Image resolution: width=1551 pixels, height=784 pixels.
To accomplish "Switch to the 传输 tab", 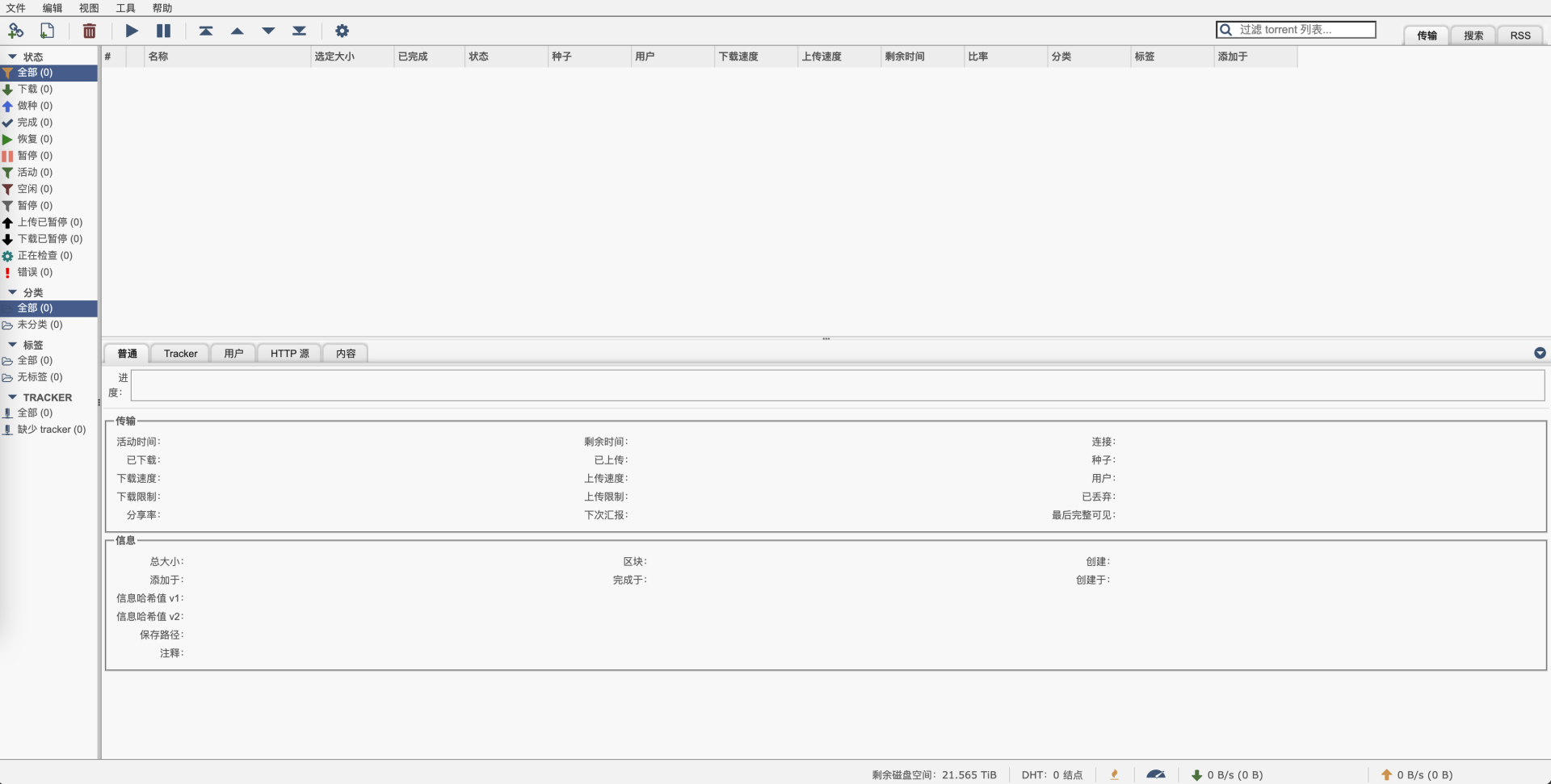I will (1427, 36).
